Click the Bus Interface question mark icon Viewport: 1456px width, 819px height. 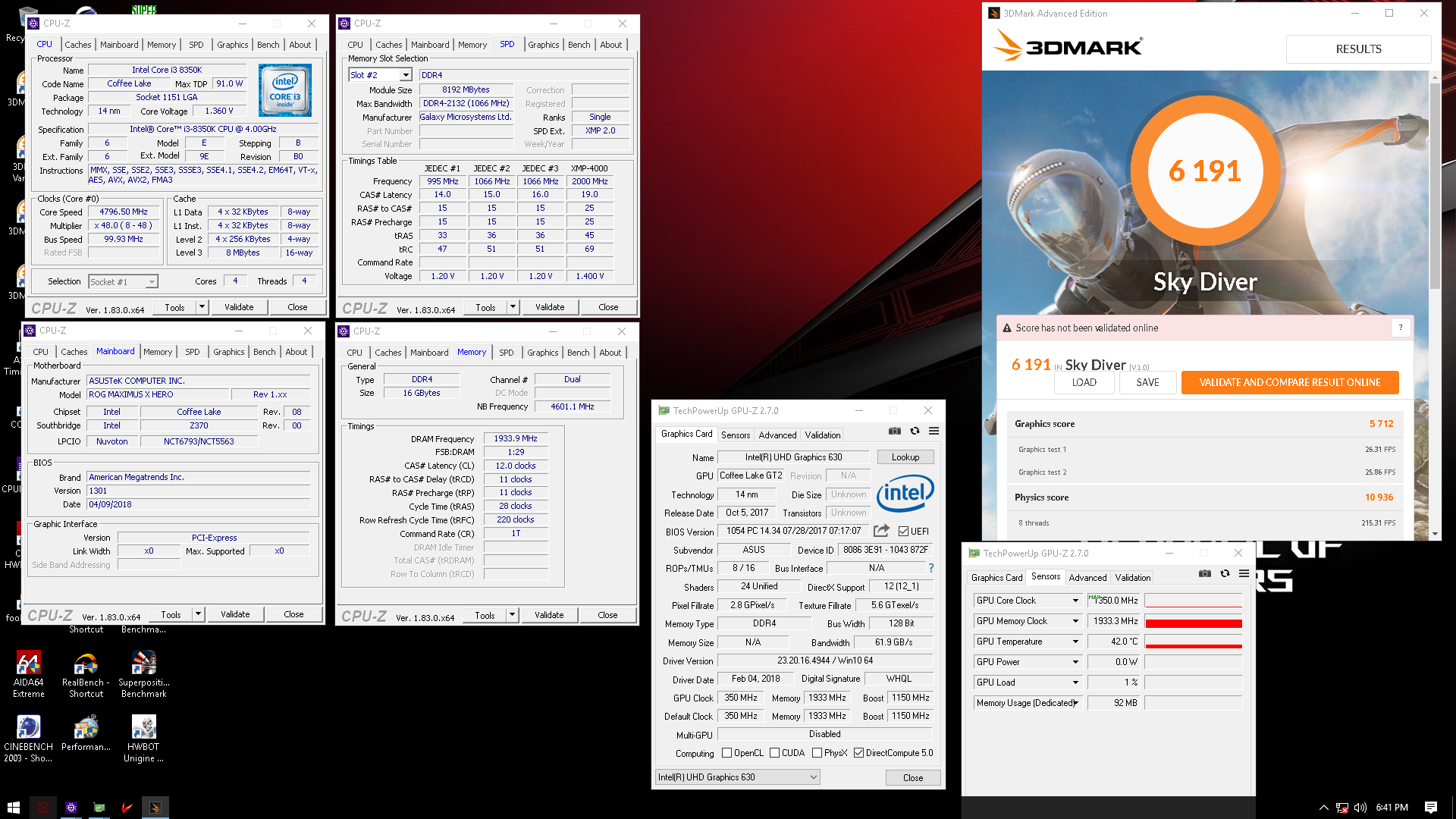coord(931,568)
